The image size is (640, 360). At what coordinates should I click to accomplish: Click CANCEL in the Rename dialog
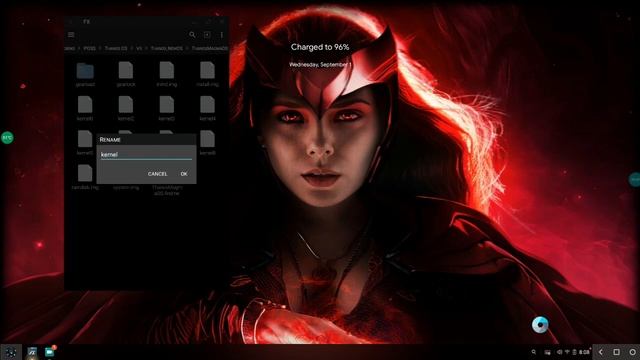[x=158, y=174]
